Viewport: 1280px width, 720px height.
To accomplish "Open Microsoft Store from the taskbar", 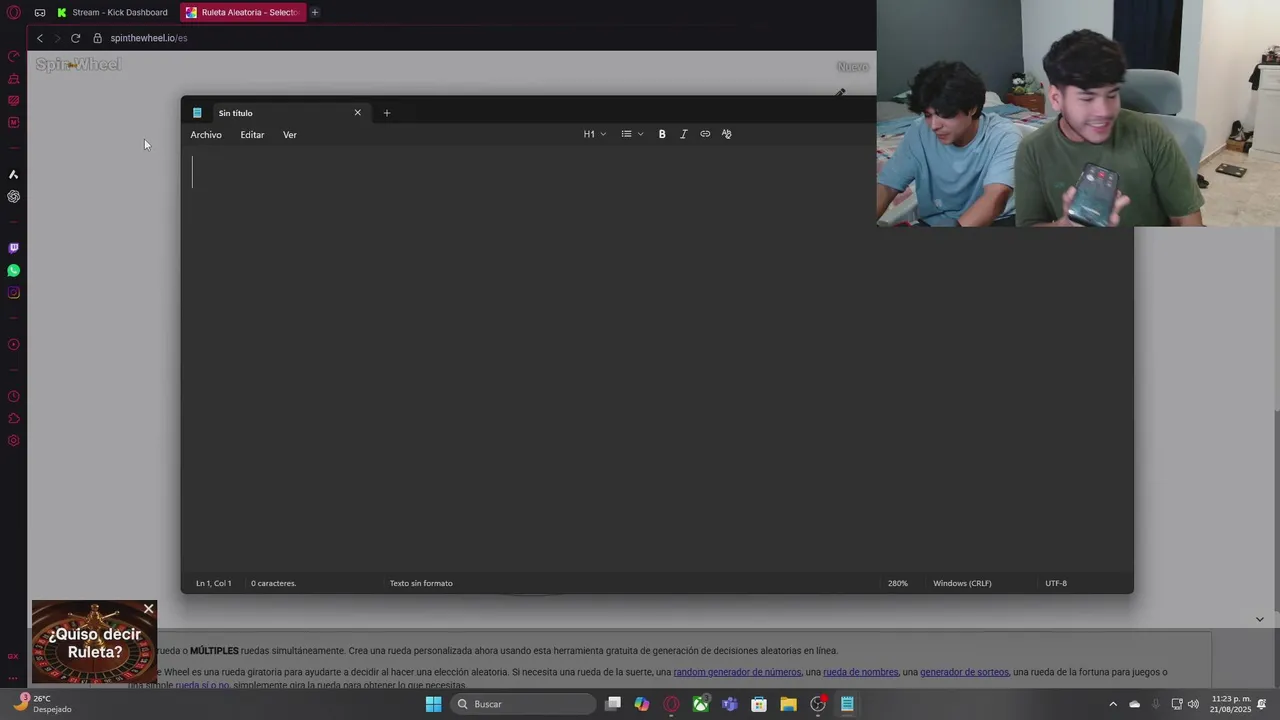I will pos(759,704).
